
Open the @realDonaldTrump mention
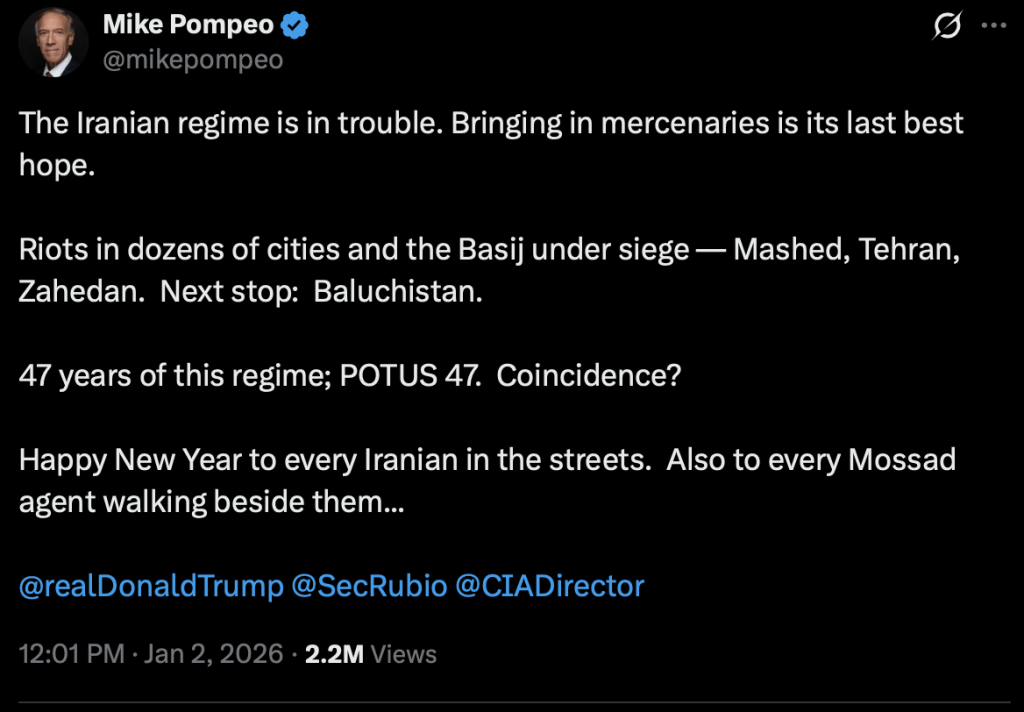(x=151, y=586)
